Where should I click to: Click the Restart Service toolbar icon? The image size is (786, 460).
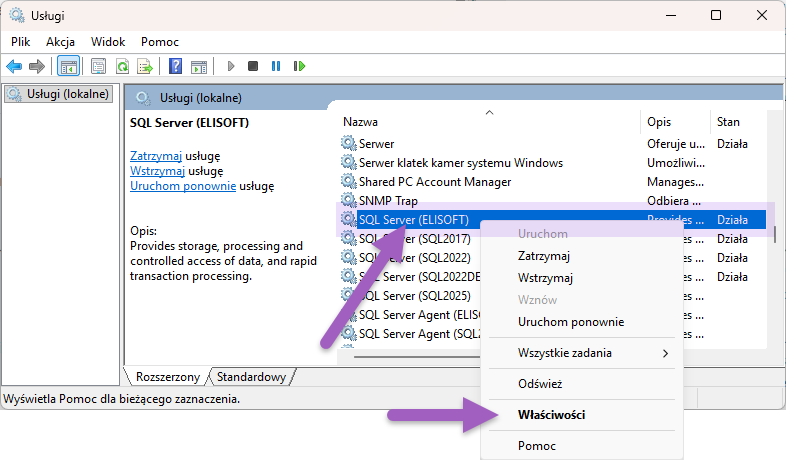[x=299, y=66]
